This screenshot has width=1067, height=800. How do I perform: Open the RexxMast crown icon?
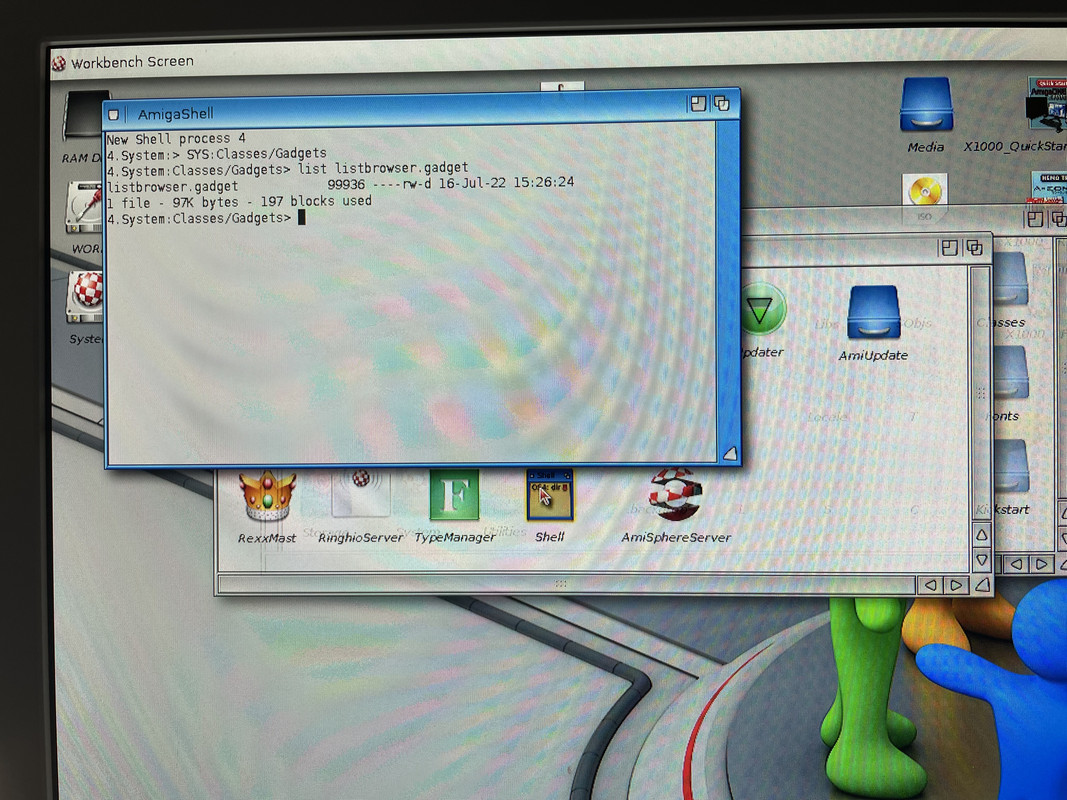coord(267,497)
